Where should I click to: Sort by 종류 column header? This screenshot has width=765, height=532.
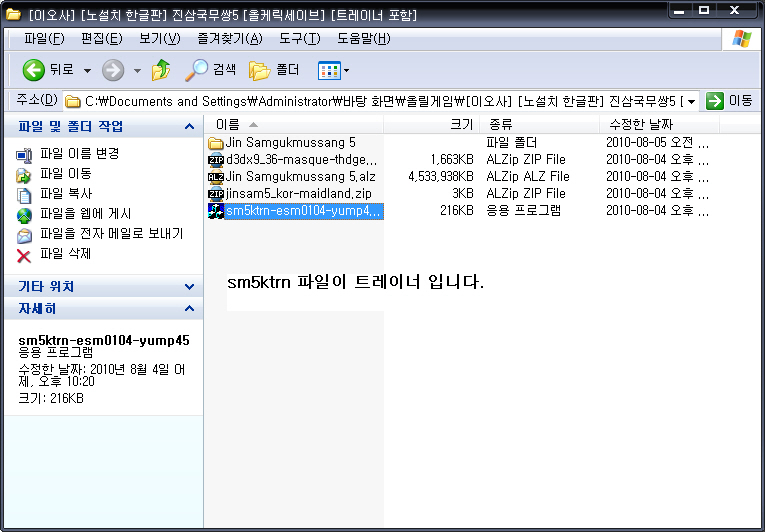[540, 124]
